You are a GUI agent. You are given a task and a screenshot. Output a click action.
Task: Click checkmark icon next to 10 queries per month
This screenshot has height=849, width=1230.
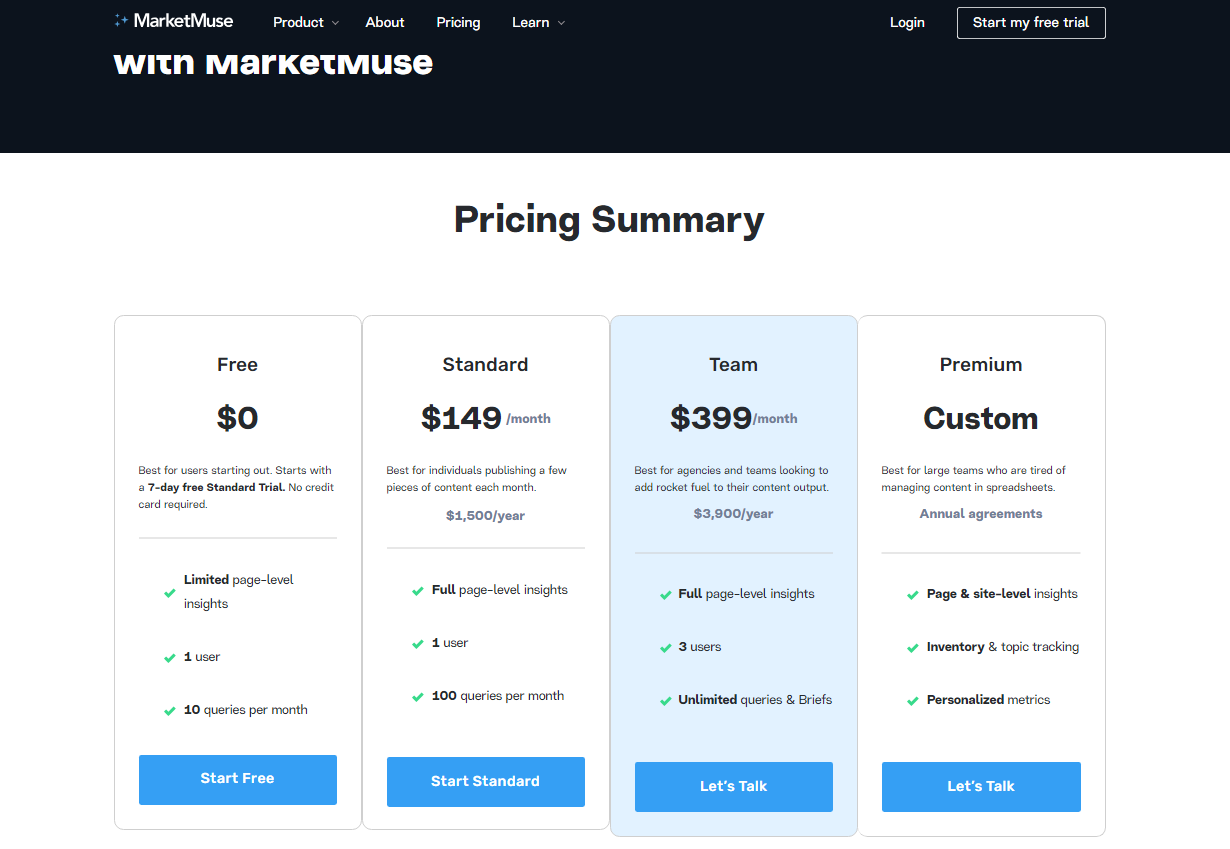[170, 711]
